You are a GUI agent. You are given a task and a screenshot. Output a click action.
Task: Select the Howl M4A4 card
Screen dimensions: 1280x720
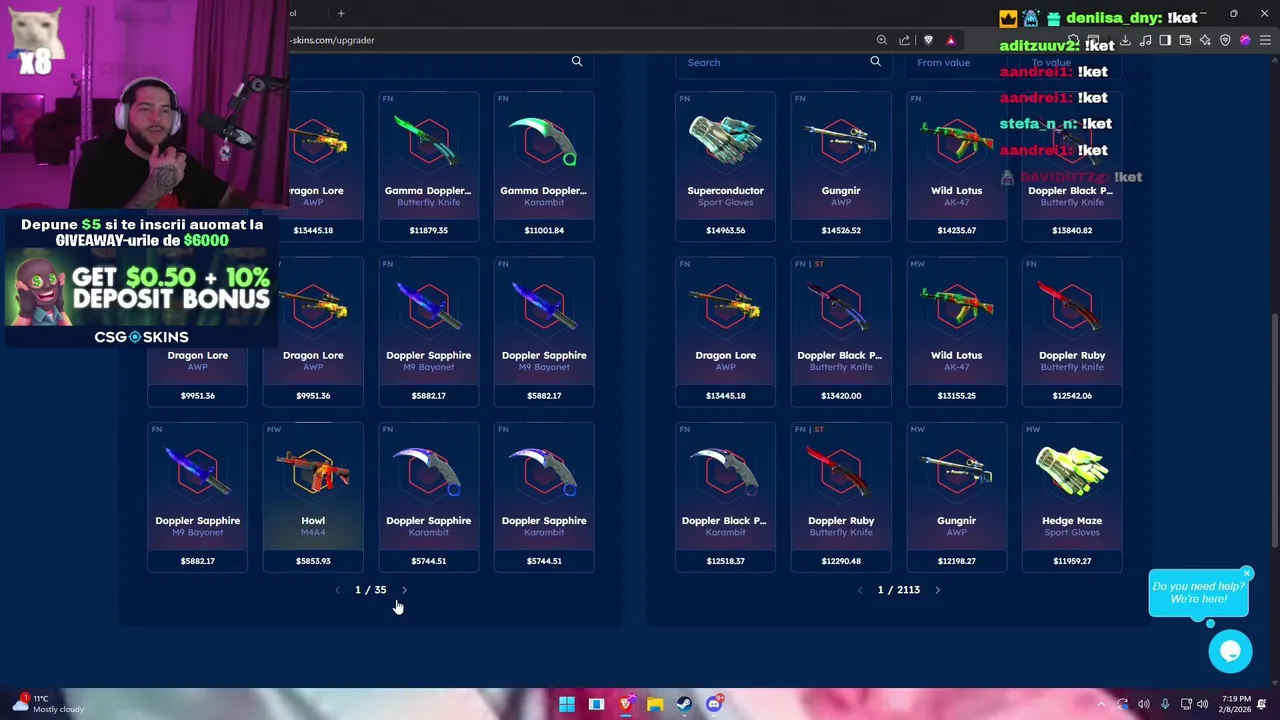click(x=313, y=497)
